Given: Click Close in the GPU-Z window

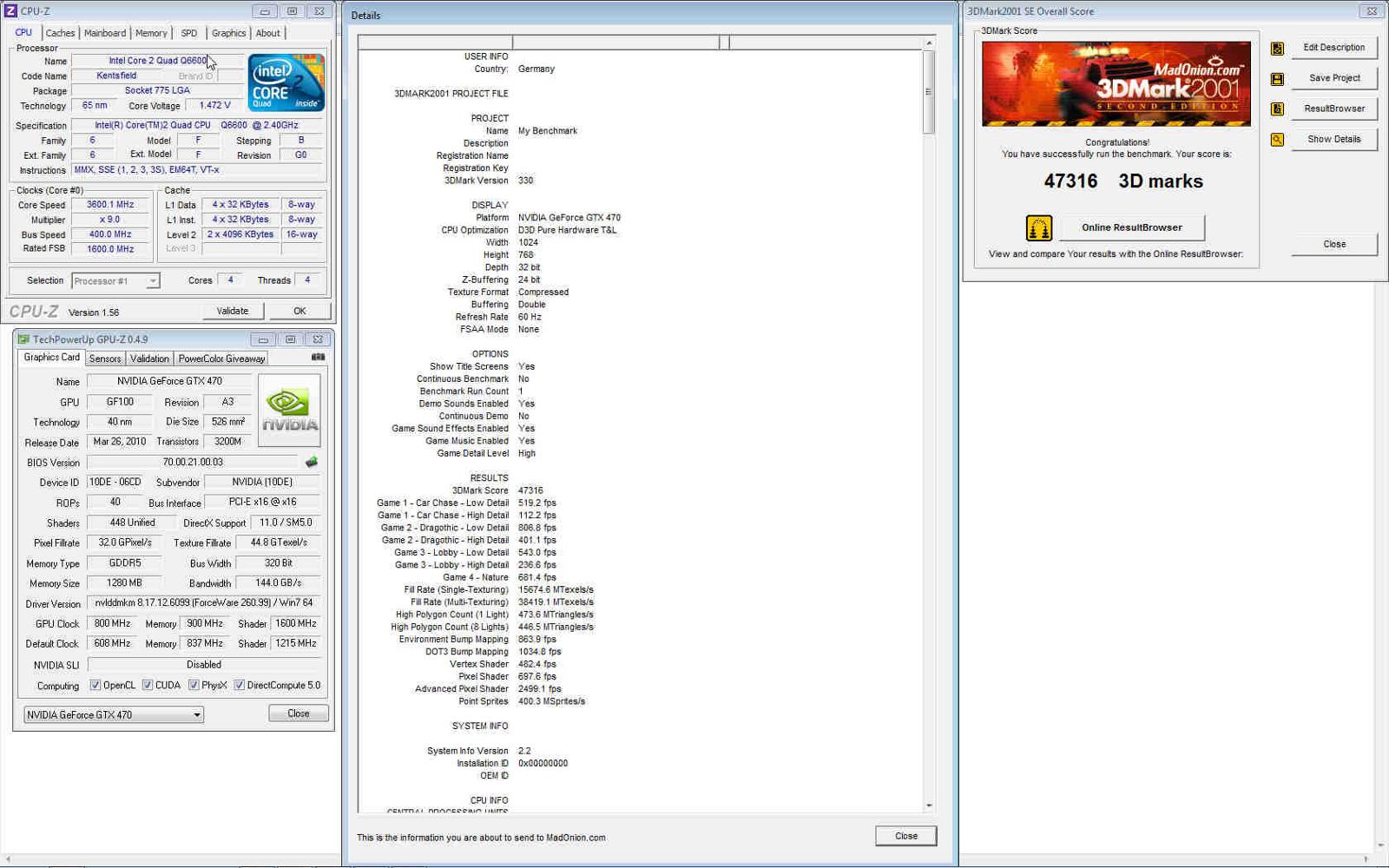Looking at the screenshot, I should point(299,713).
